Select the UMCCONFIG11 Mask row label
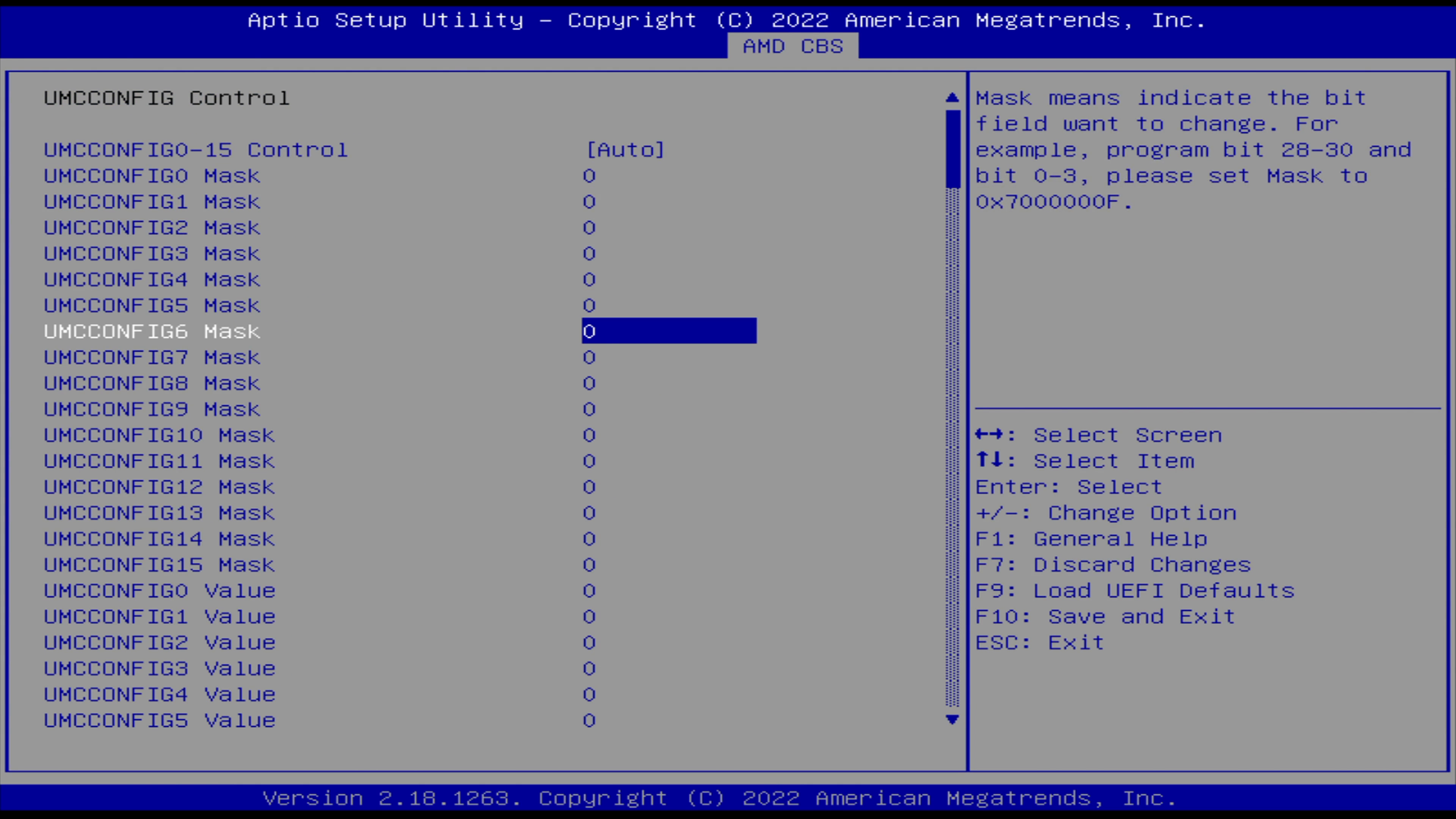The image size is (1456, 819). click(x=159, y=461)
